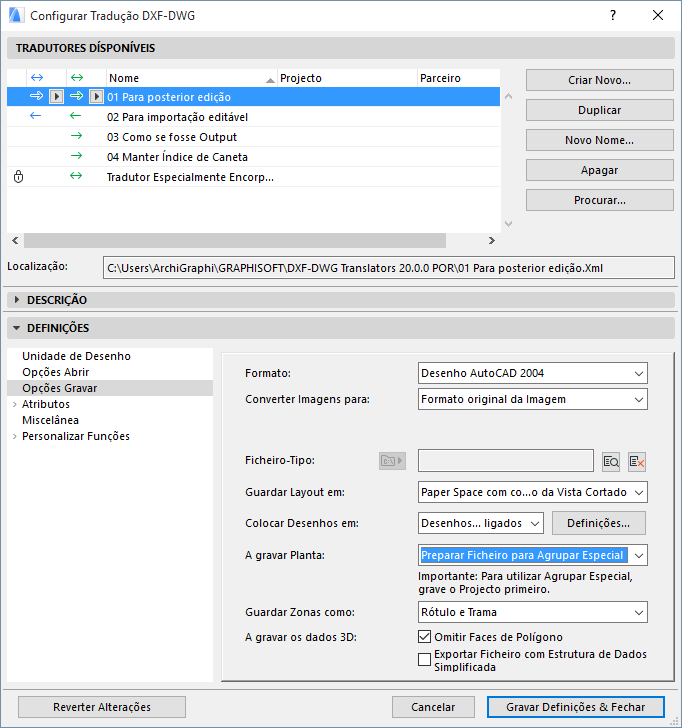This screenshot has height=728, width=682.
Task: Click Gravar Definições & Fechar
Action: 576,707
